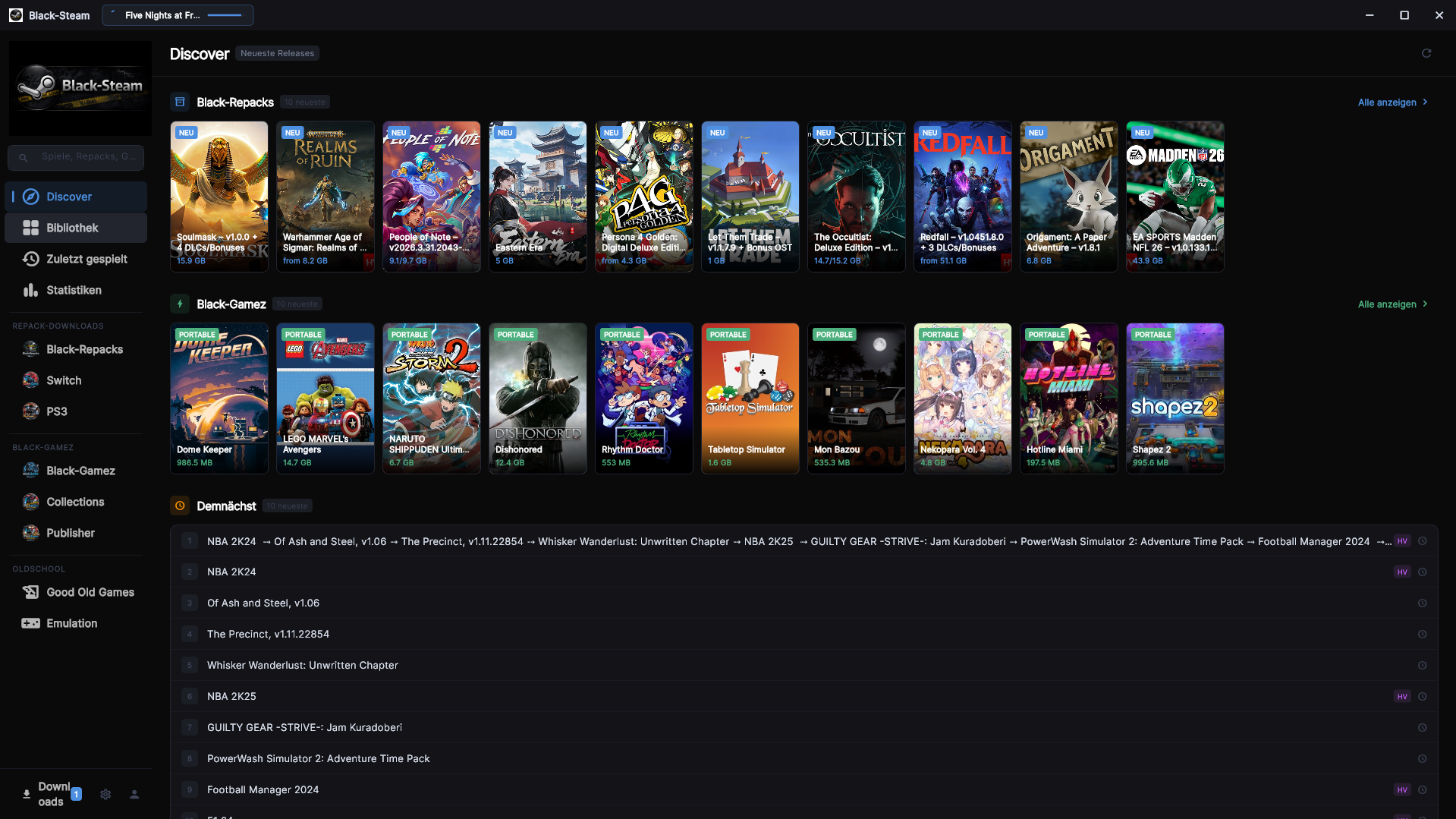This screenshot has width=1456, height=819.
Task: Open the Mon Bazou card
Action: 857,398
